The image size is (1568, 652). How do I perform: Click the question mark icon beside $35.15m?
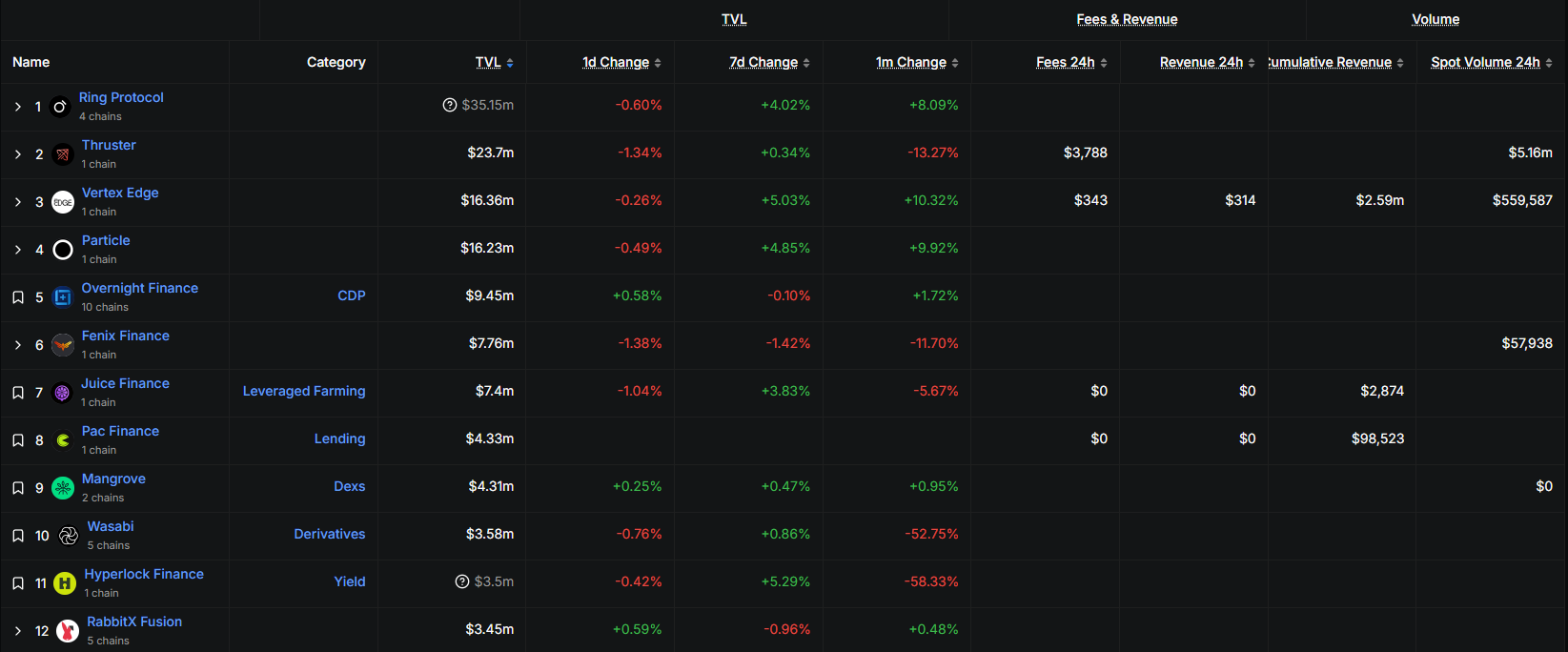tap(450, 105)
